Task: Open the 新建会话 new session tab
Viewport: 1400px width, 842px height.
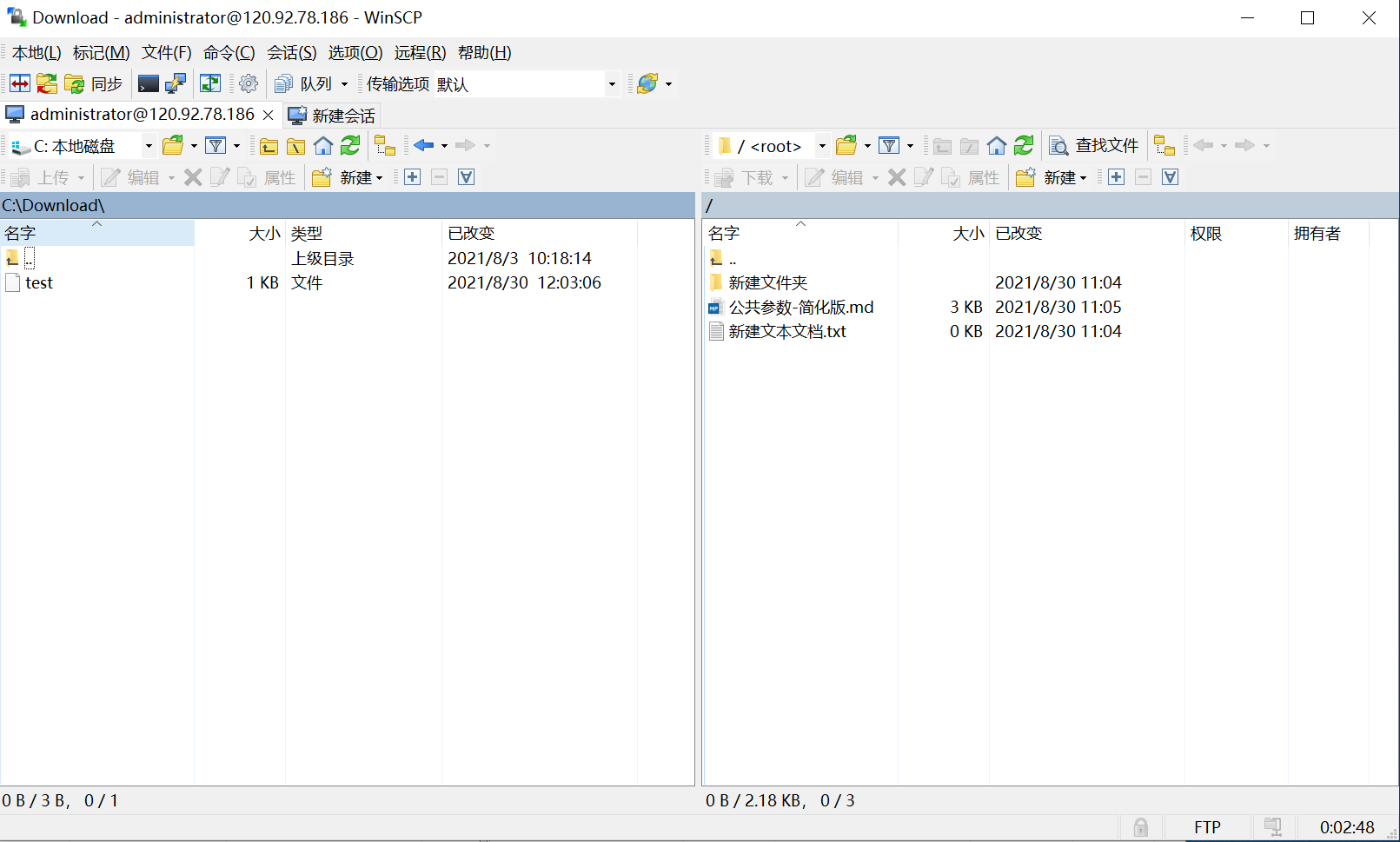Action: click(x=332, y=116)
